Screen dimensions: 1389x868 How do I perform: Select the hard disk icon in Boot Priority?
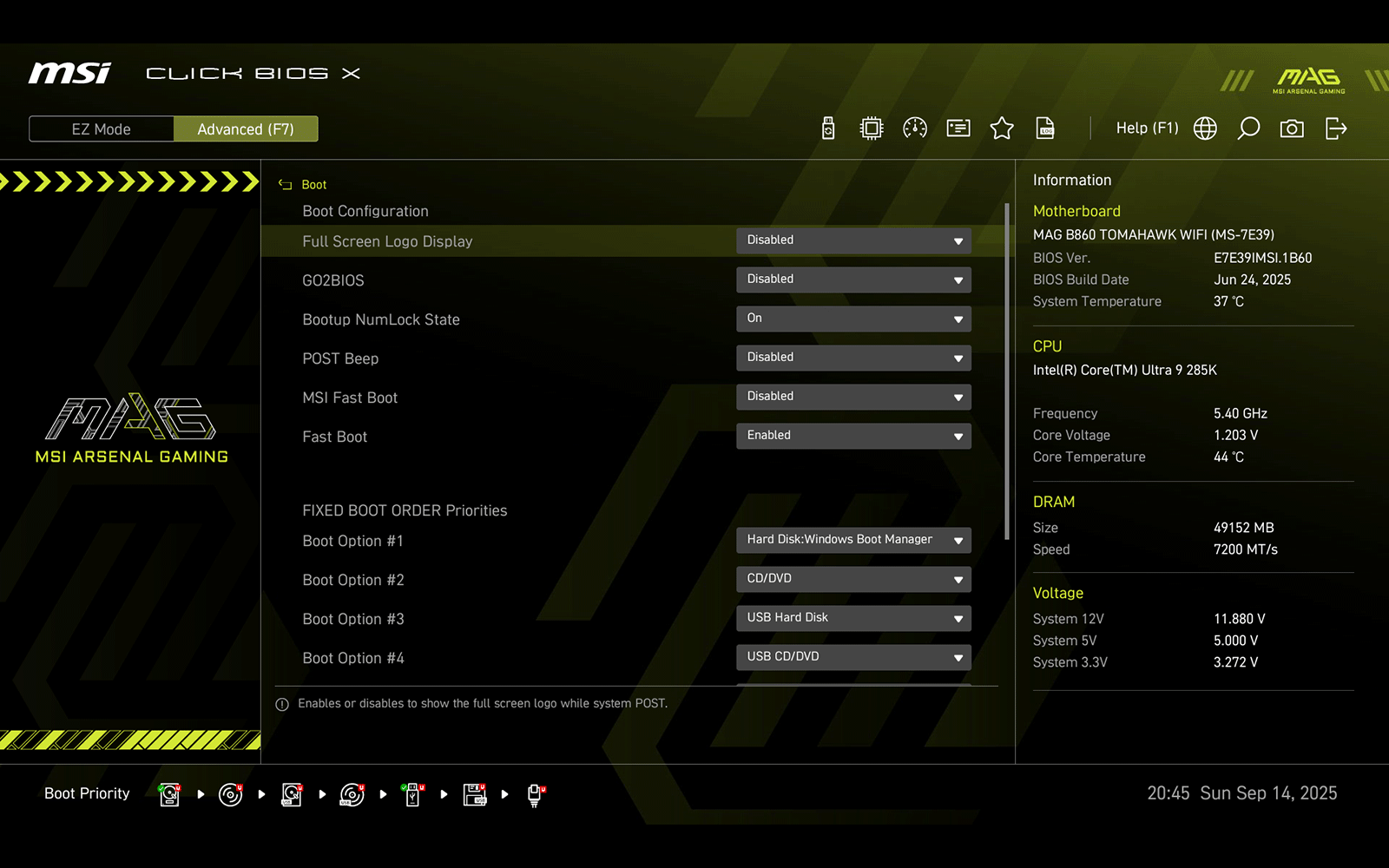(x=170, y=794)
